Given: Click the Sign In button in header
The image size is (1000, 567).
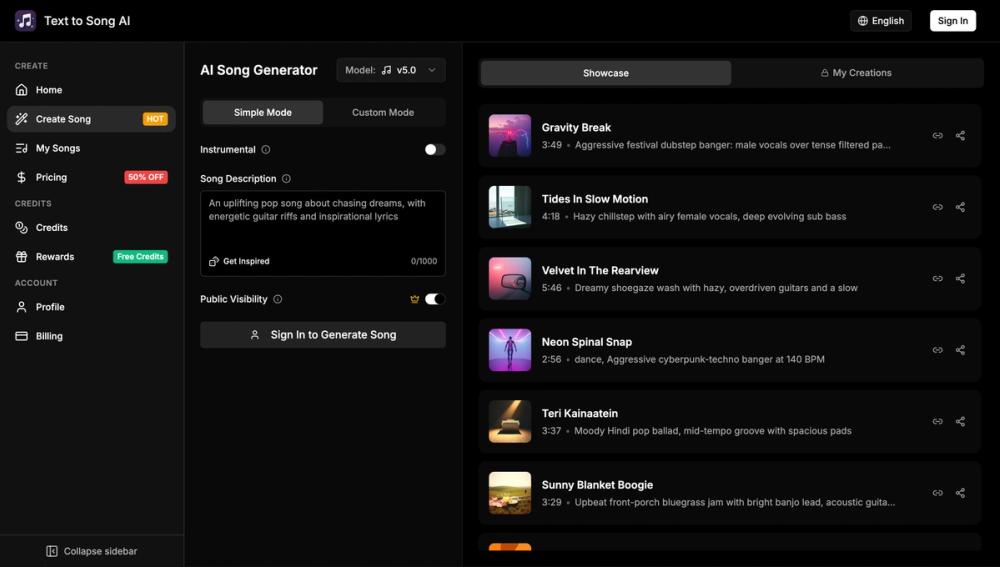Looking at the screenshot, I should [x=953, y=20].
